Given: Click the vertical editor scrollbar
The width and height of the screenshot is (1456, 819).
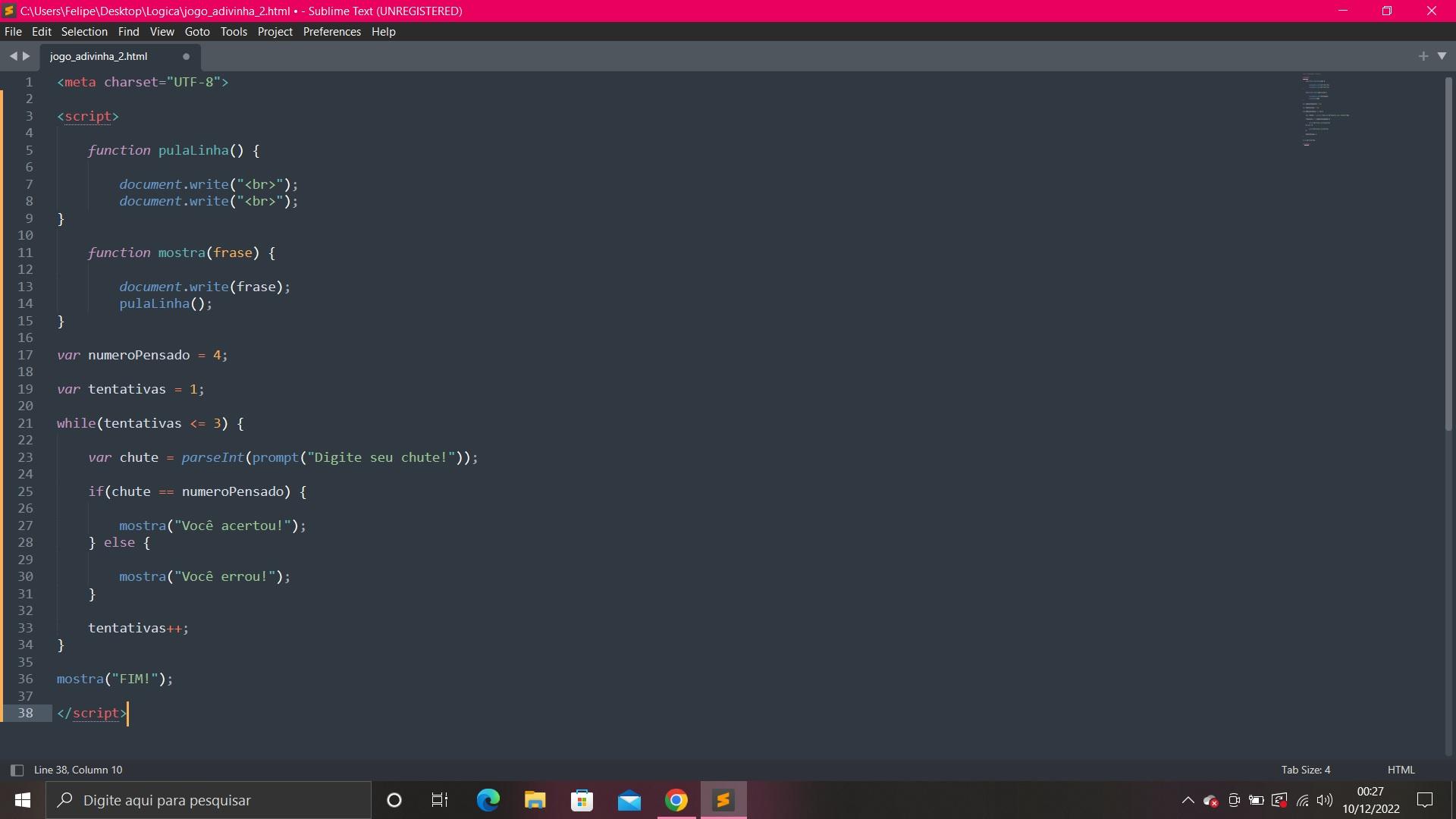Looking at the screenshot, I should pyautogui.click(x=1448, y=254).
